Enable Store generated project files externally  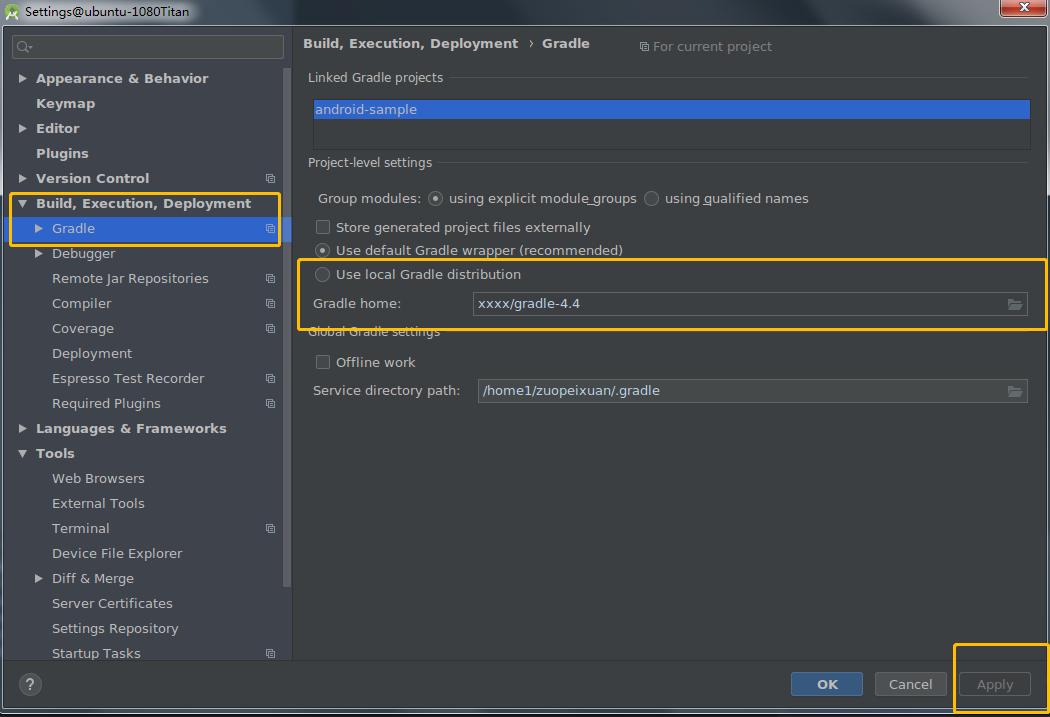coord(324,227)
